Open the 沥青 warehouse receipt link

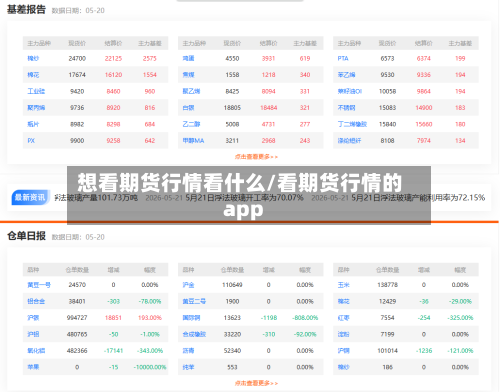(188, 351)
